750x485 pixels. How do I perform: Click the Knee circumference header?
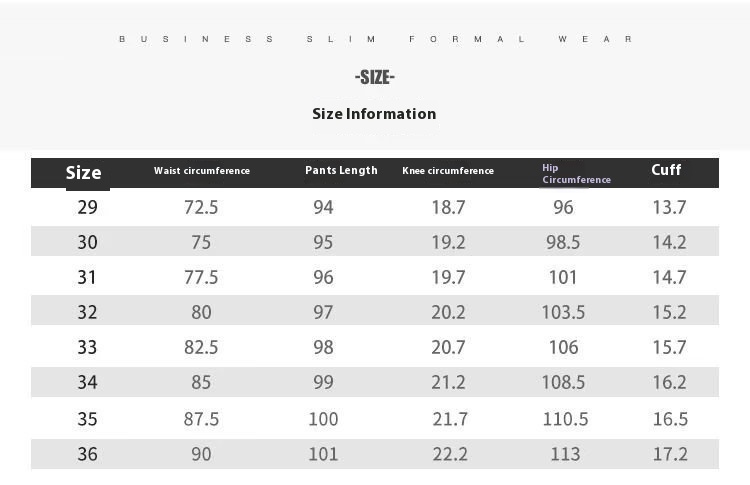pyautogui.click(x=448, y=171)
